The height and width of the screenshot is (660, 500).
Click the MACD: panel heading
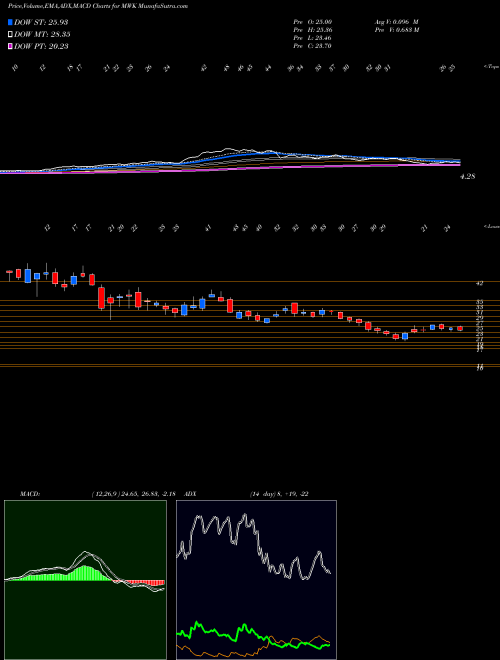point(29,494)
